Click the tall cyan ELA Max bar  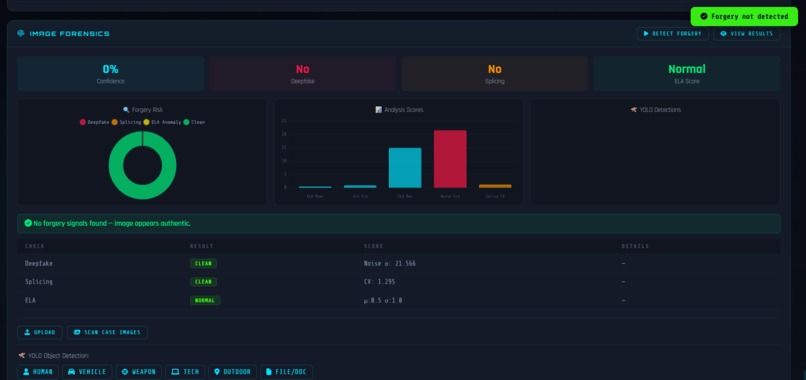coord(405,168)
